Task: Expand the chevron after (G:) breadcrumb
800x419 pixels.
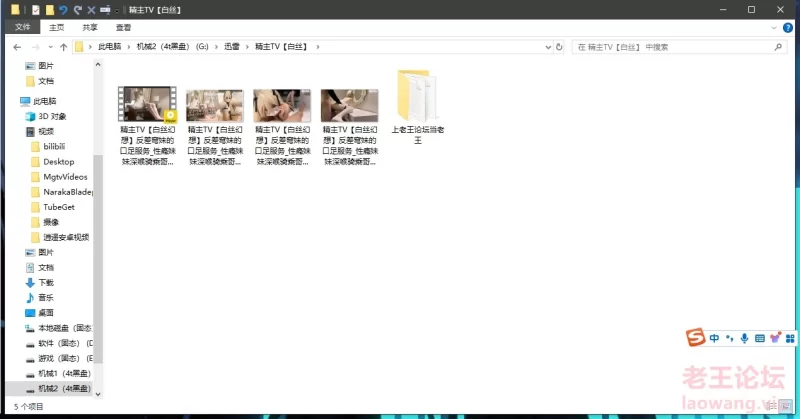Action: point(216,46)
